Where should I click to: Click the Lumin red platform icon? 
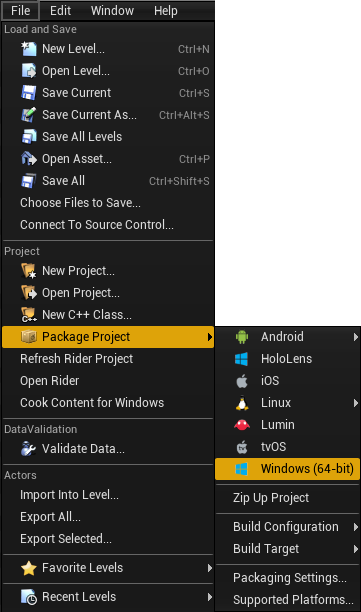pyautogui.click(x=242, y=425)
